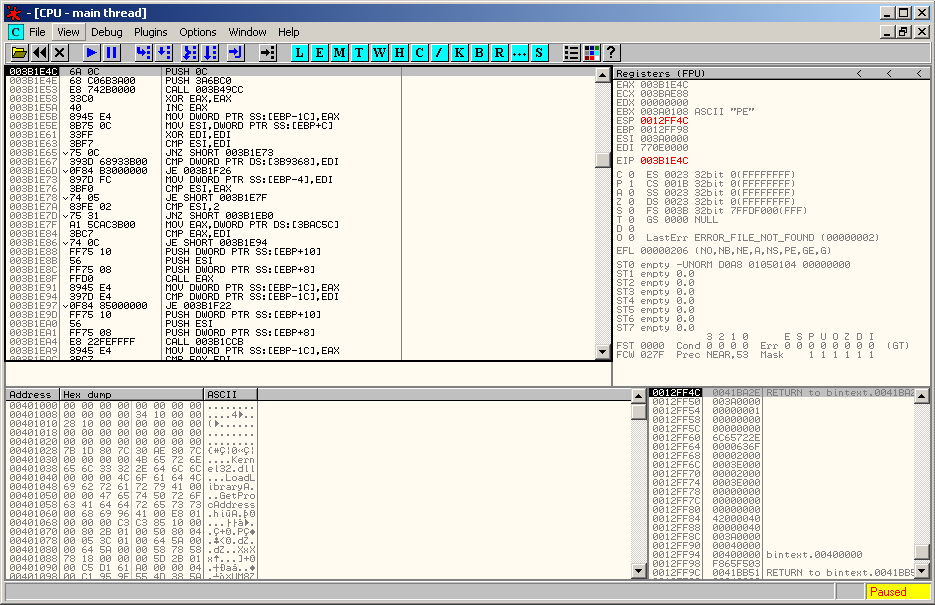
Task: Click the disassembly pane vertical scrollbar thumb
Action: click(x=602, y=159)
